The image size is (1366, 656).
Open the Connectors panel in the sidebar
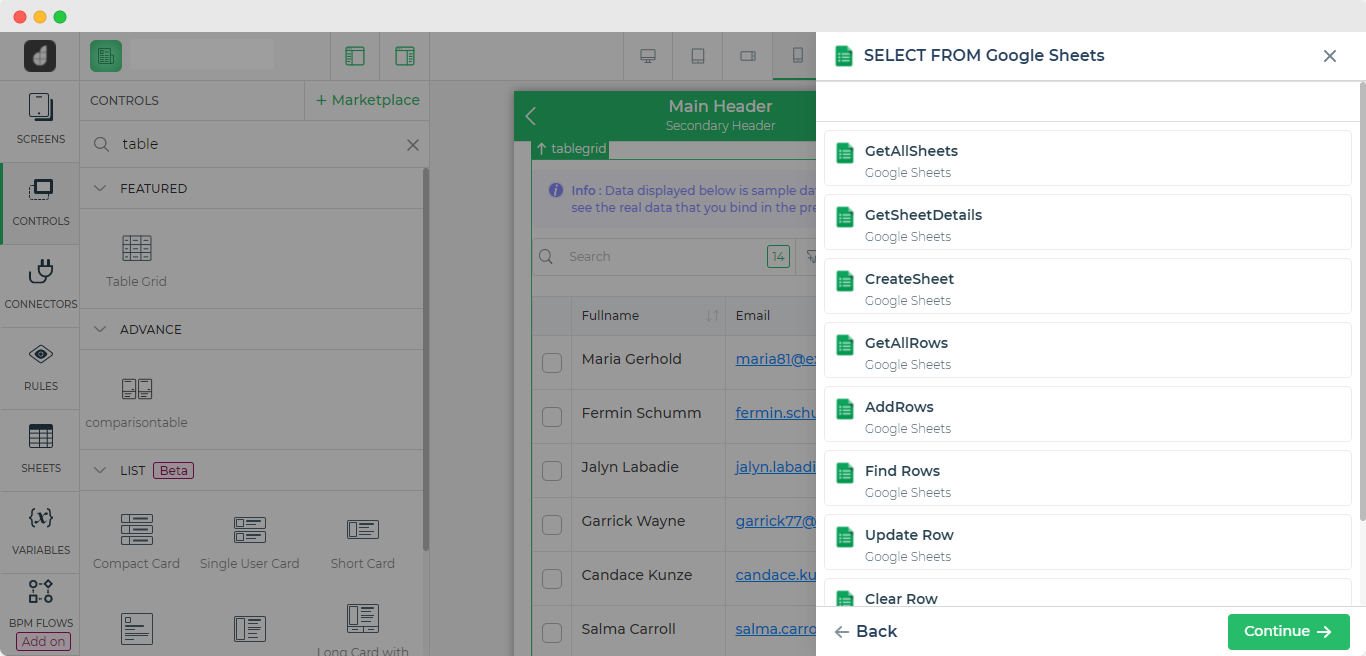pos(40,285)
